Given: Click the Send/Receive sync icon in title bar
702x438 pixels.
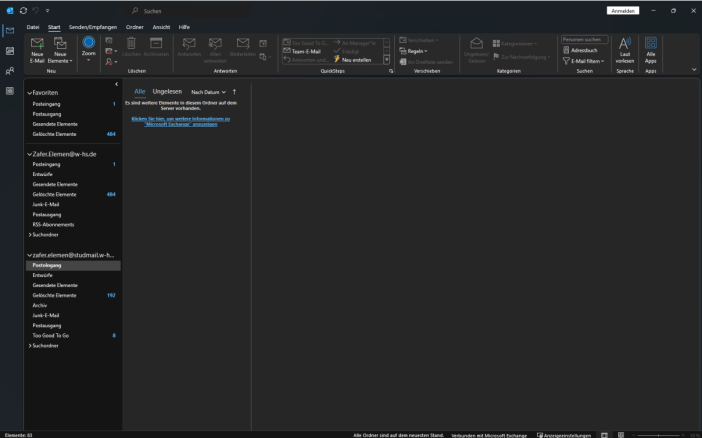Looking at the screenshot, I should pos(23,10).
